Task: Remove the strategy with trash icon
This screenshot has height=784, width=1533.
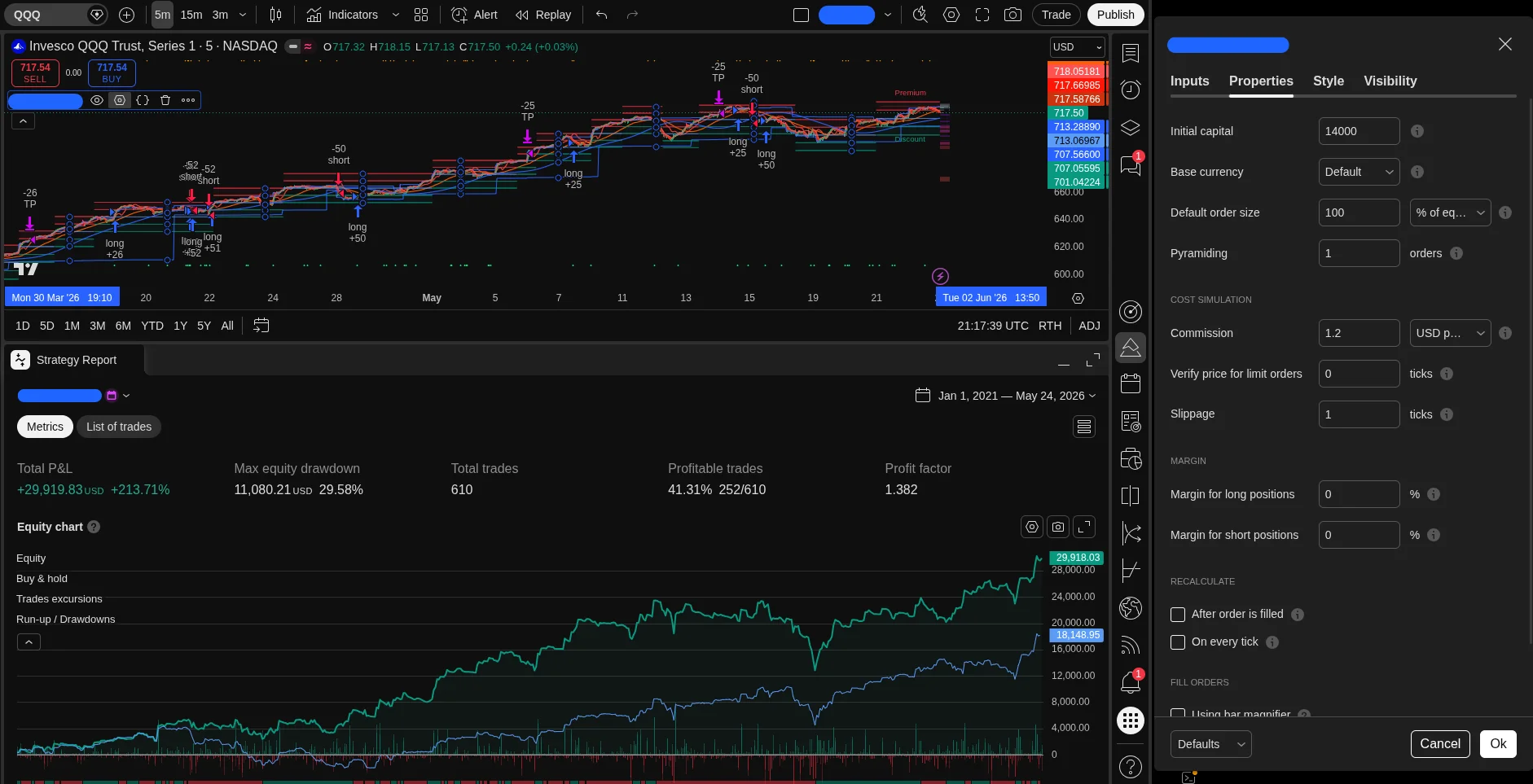Action: click(165, 100)
